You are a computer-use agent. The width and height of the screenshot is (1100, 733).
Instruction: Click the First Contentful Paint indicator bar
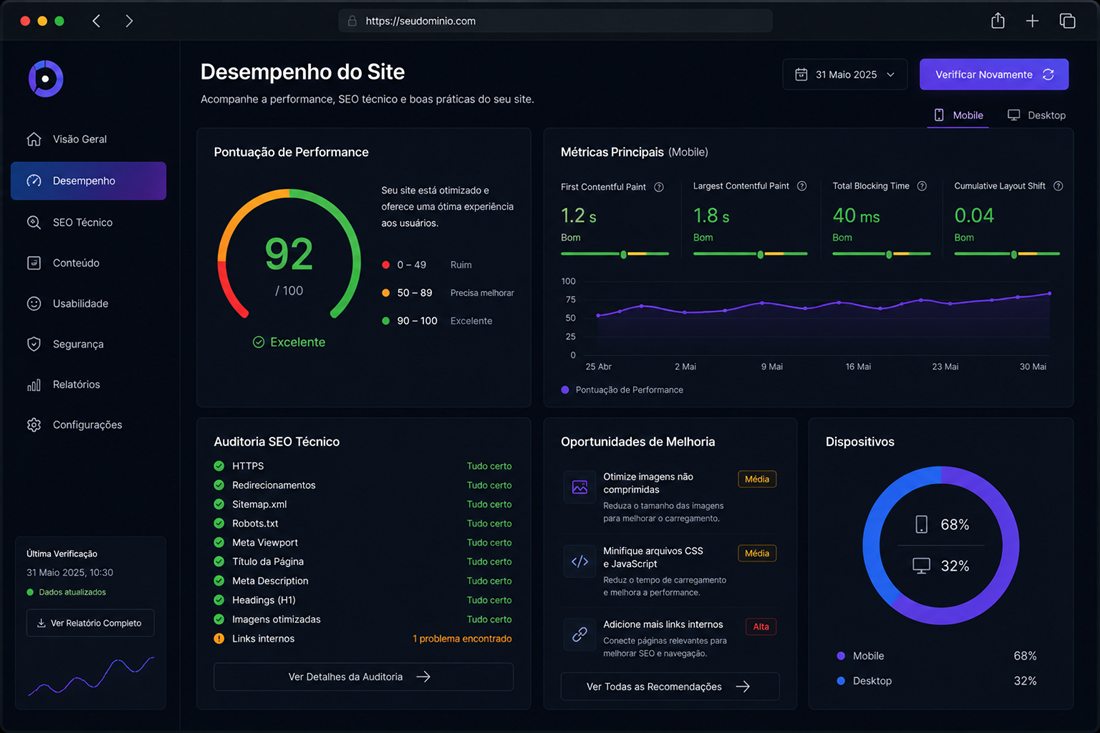[615, 254]
